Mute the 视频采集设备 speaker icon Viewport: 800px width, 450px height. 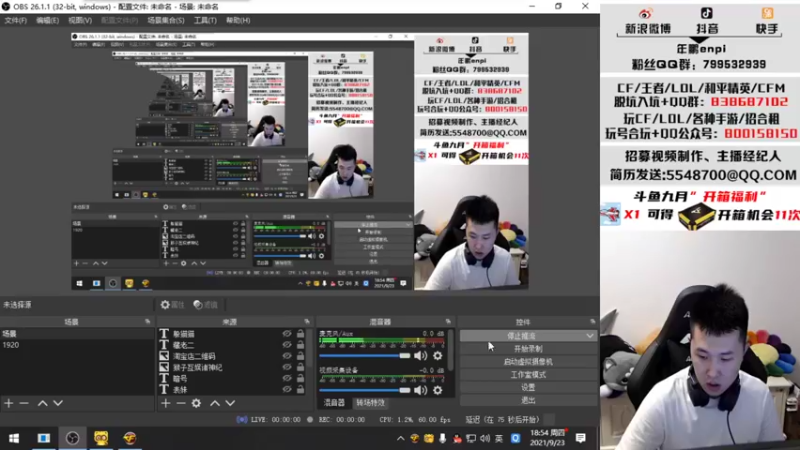tap(420, 390)
